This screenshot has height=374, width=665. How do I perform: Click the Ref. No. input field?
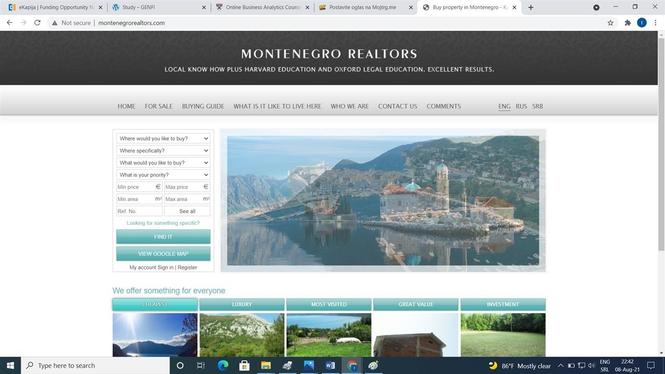pyautogui.click(x=139, y=211)
